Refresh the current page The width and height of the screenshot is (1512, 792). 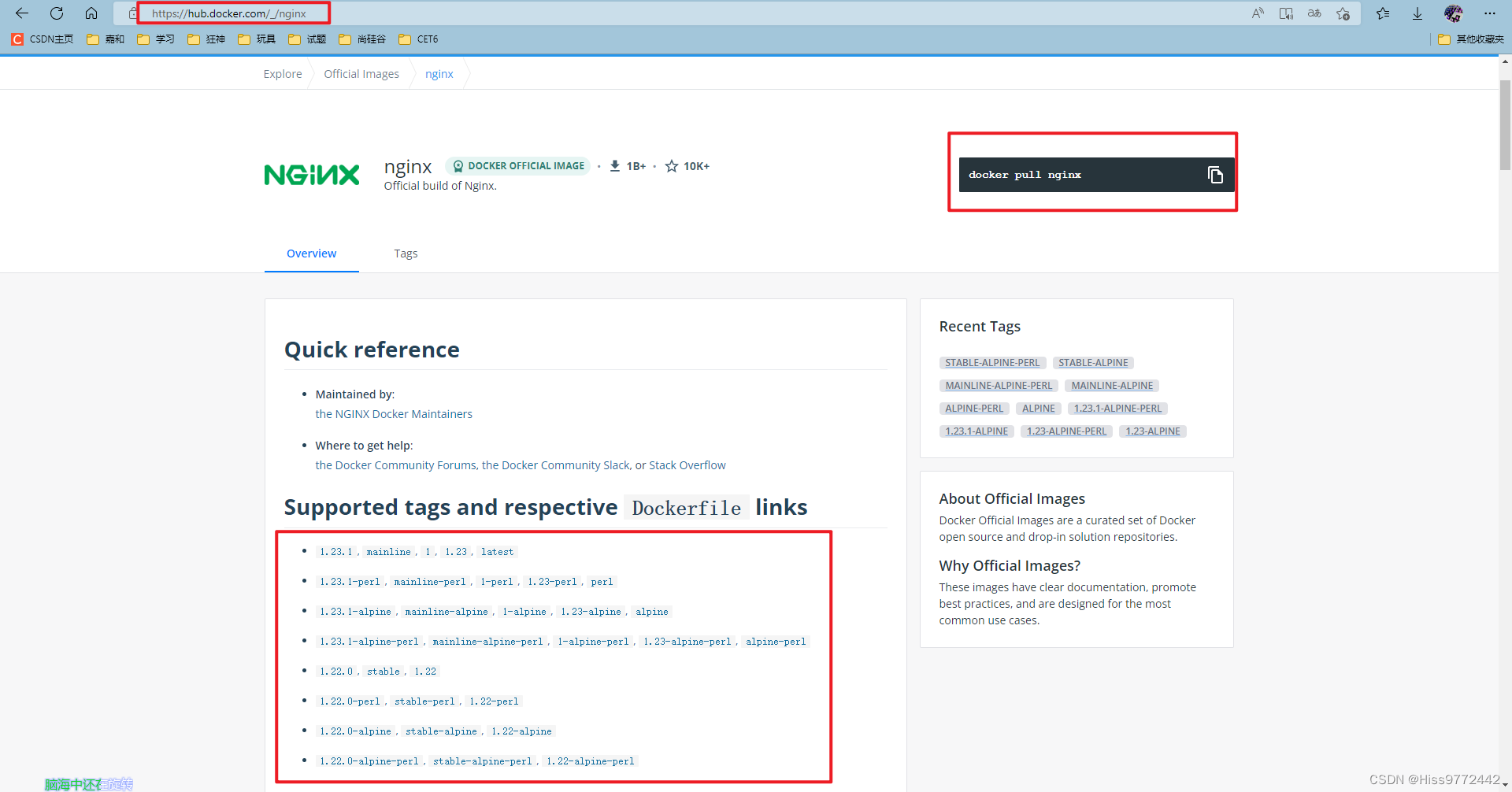coord(56,13)
